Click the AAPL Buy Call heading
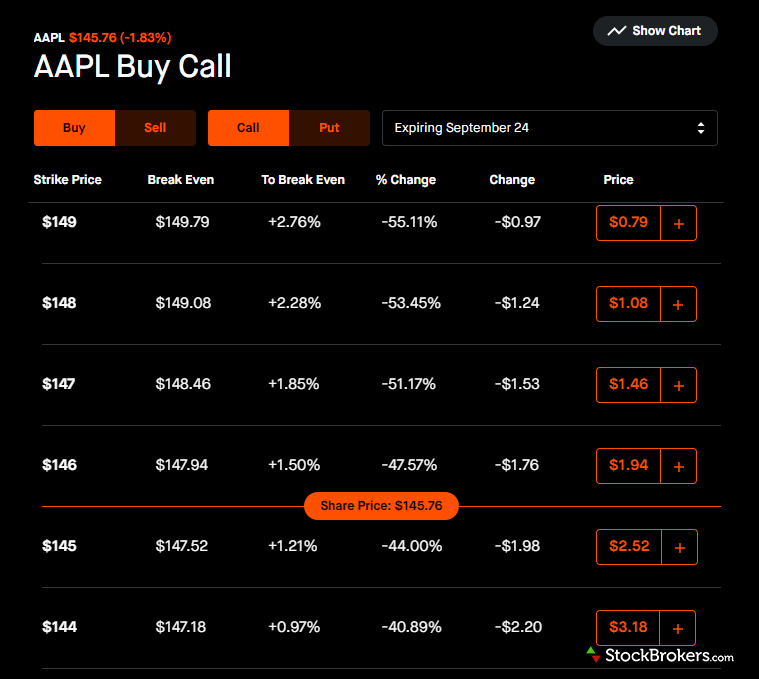 click(x=133, y=66)
